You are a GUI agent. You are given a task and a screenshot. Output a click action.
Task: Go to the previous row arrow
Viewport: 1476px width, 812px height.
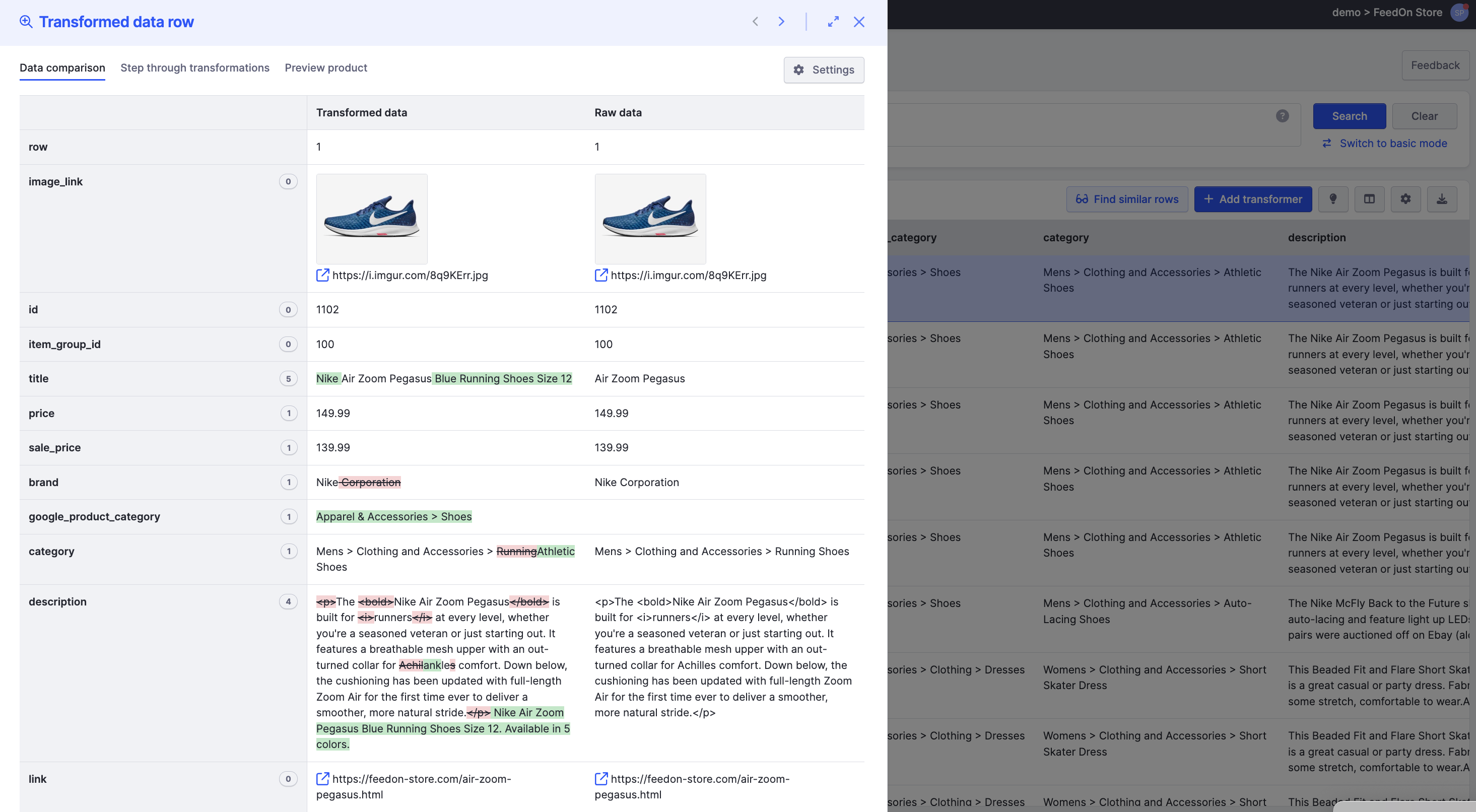tap(755, 22)
